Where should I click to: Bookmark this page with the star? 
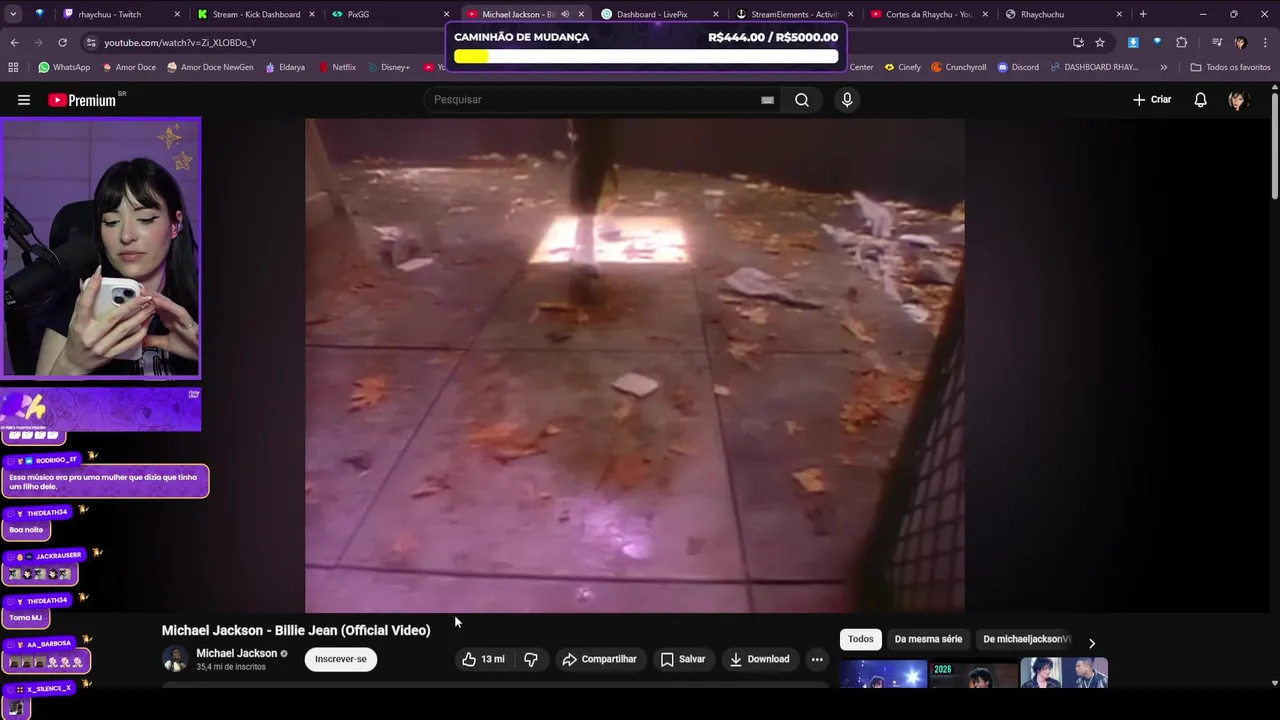(x=1100, y=42)
